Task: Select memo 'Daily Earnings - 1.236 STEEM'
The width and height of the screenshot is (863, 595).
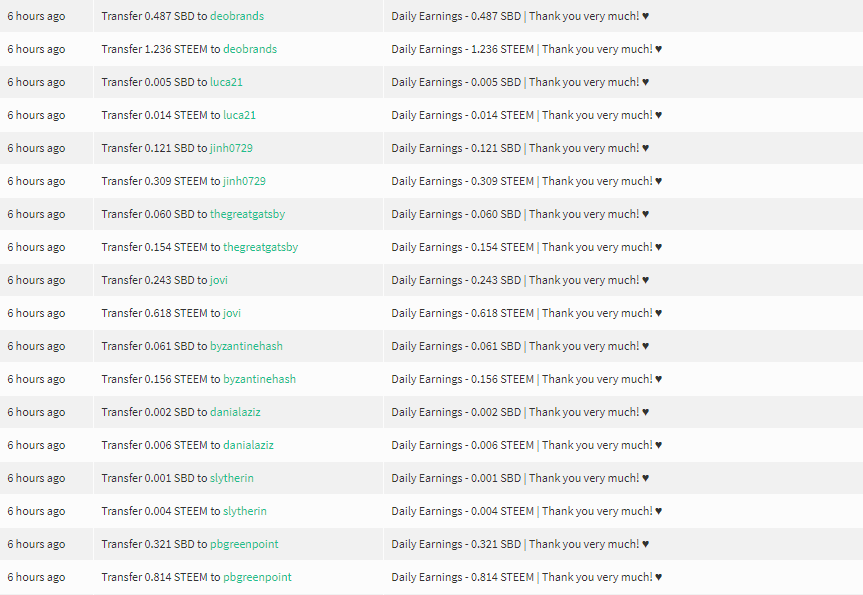Action: coord(463,49)
